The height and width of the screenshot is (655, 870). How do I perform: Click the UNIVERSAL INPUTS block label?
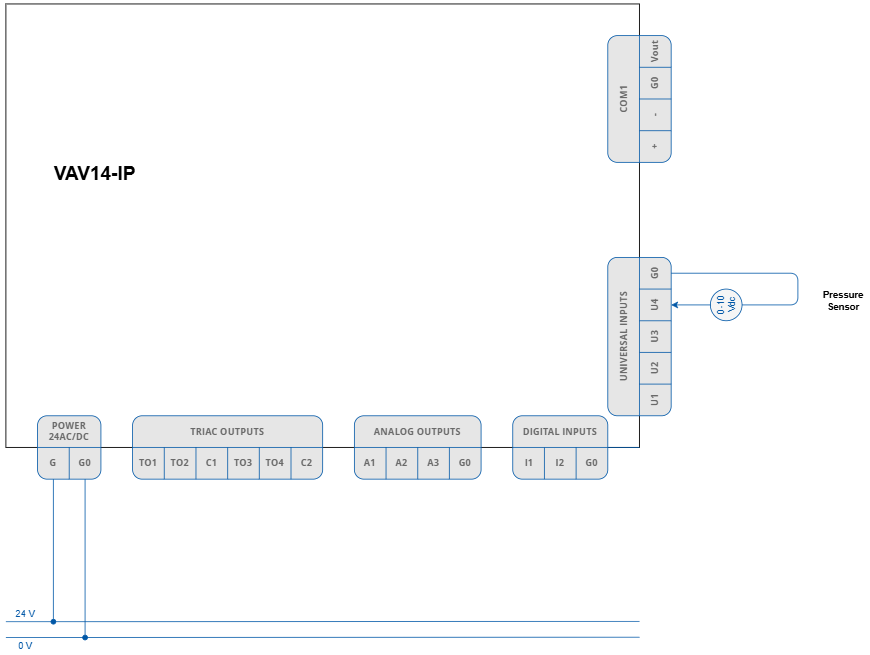coord(624,336)
